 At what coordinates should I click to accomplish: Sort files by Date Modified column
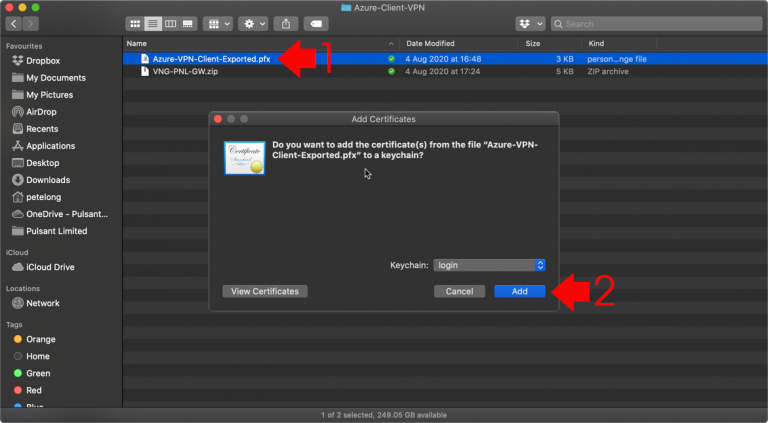(x=430, y=44)
